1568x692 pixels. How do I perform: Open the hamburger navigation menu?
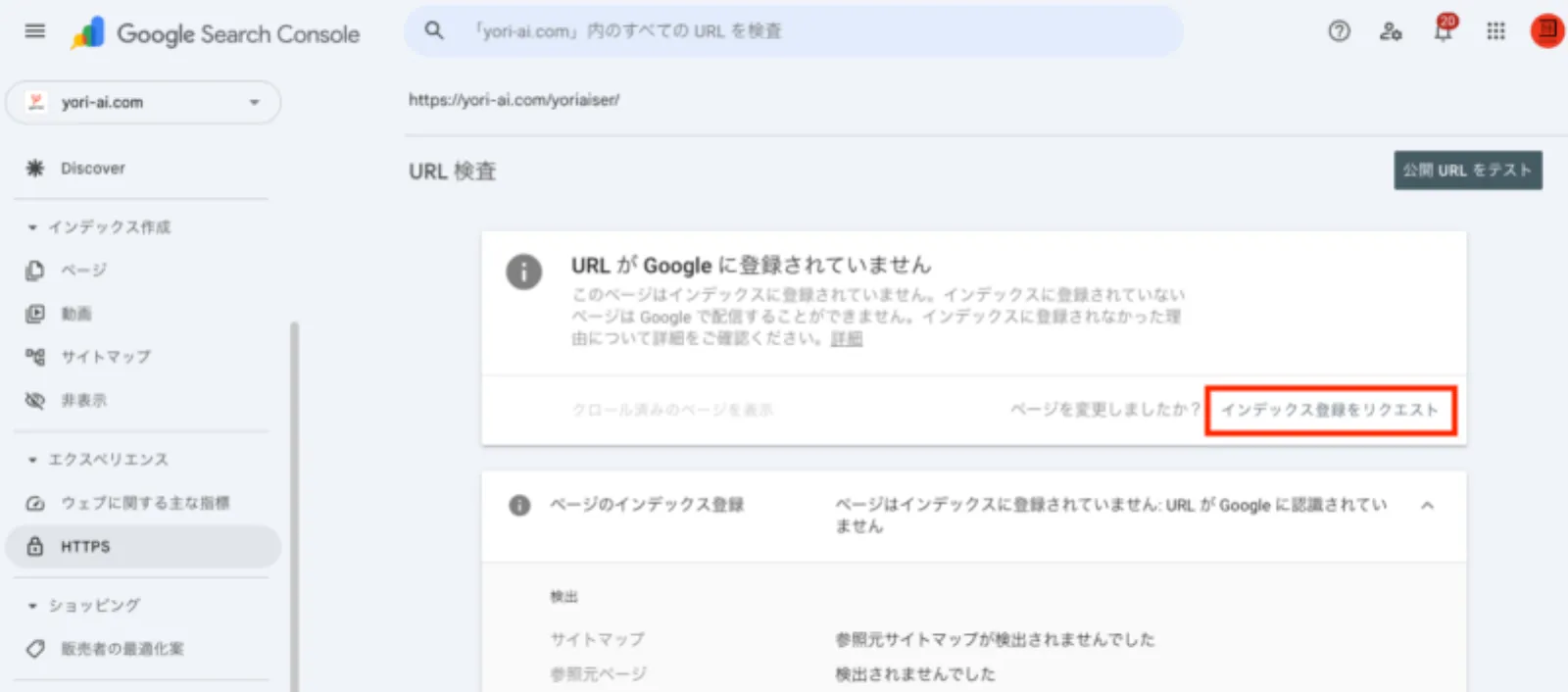tap(35, 31)
